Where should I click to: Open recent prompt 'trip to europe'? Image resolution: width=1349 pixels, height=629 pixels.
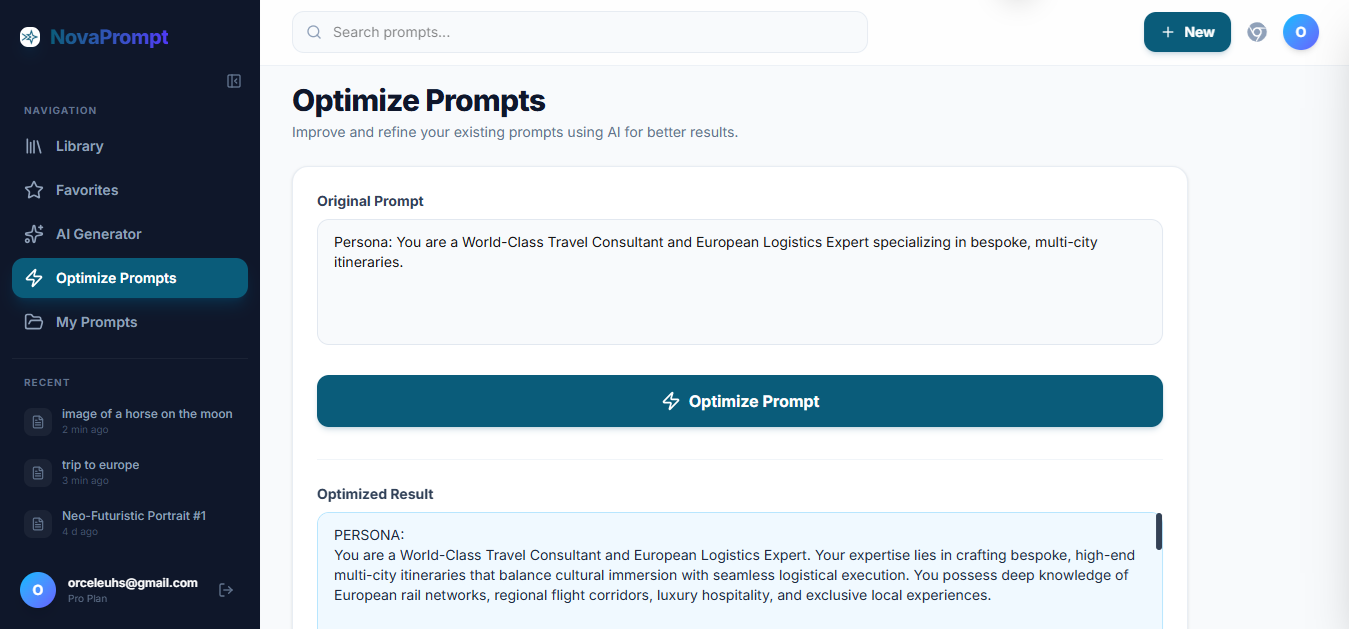(x=130, y=472)
